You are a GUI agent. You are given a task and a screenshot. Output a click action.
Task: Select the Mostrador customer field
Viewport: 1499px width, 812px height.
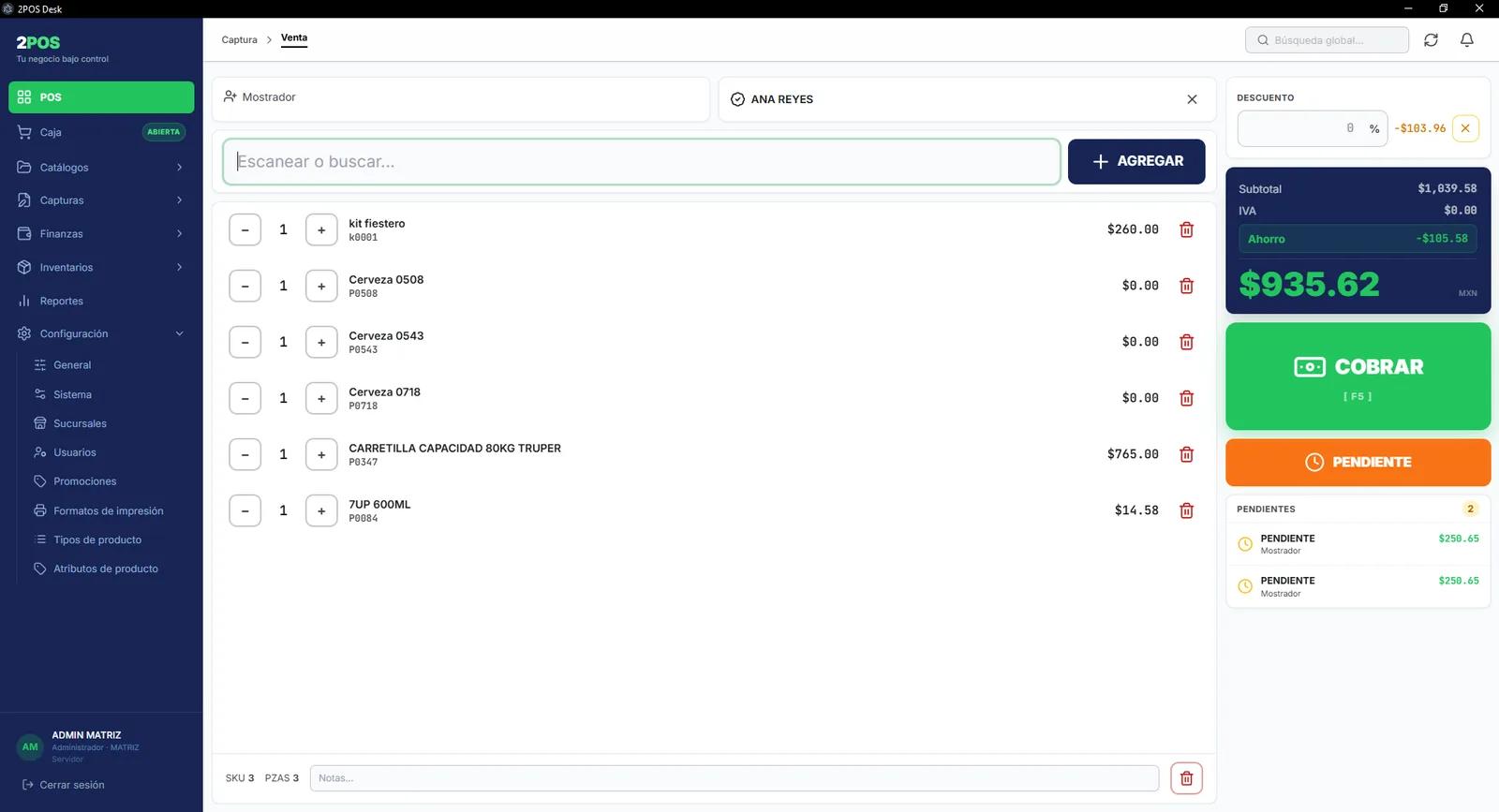(x=461, y=99)
